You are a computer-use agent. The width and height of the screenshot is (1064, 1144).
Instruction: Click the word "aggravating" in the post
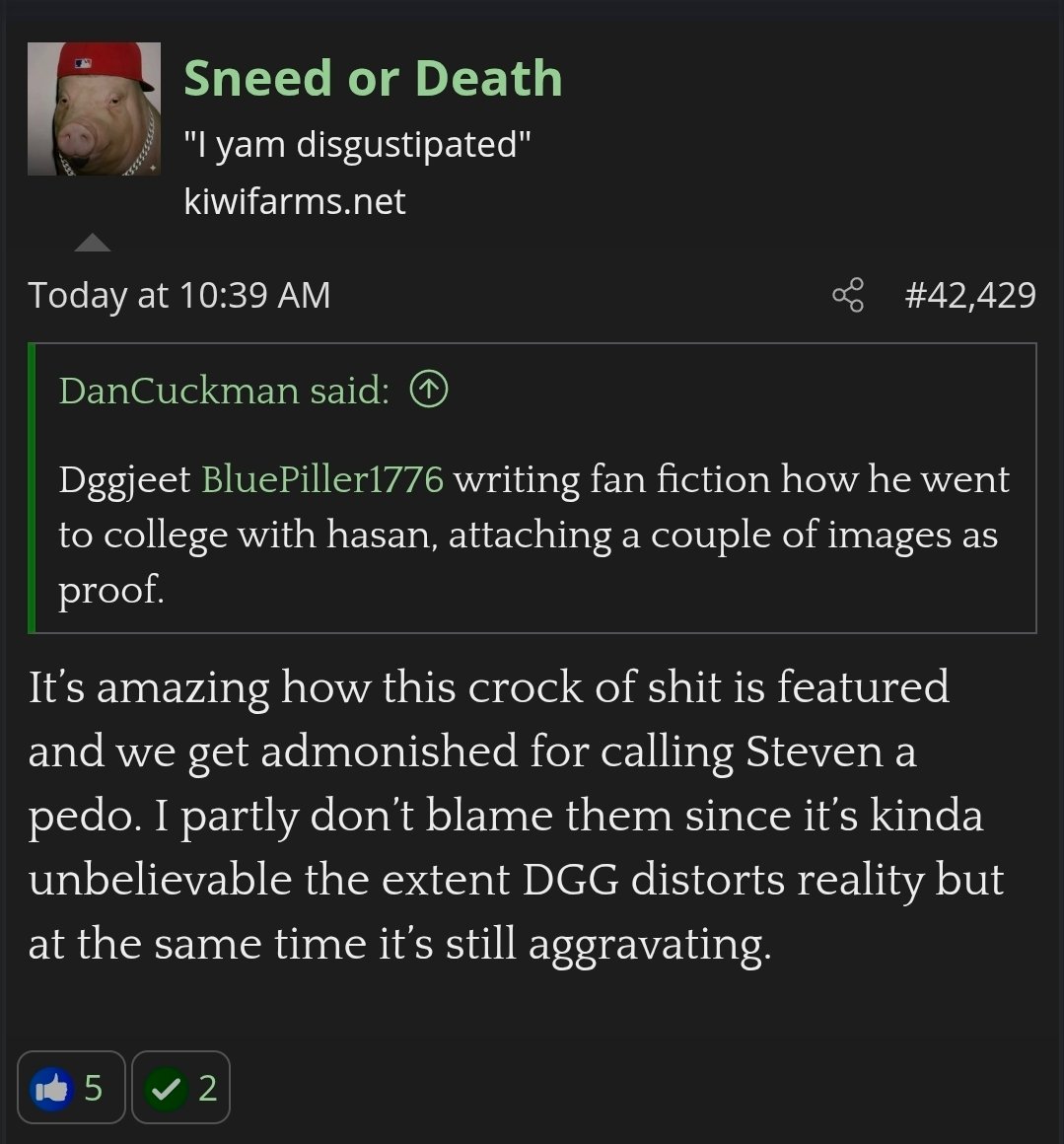[649, 945]
